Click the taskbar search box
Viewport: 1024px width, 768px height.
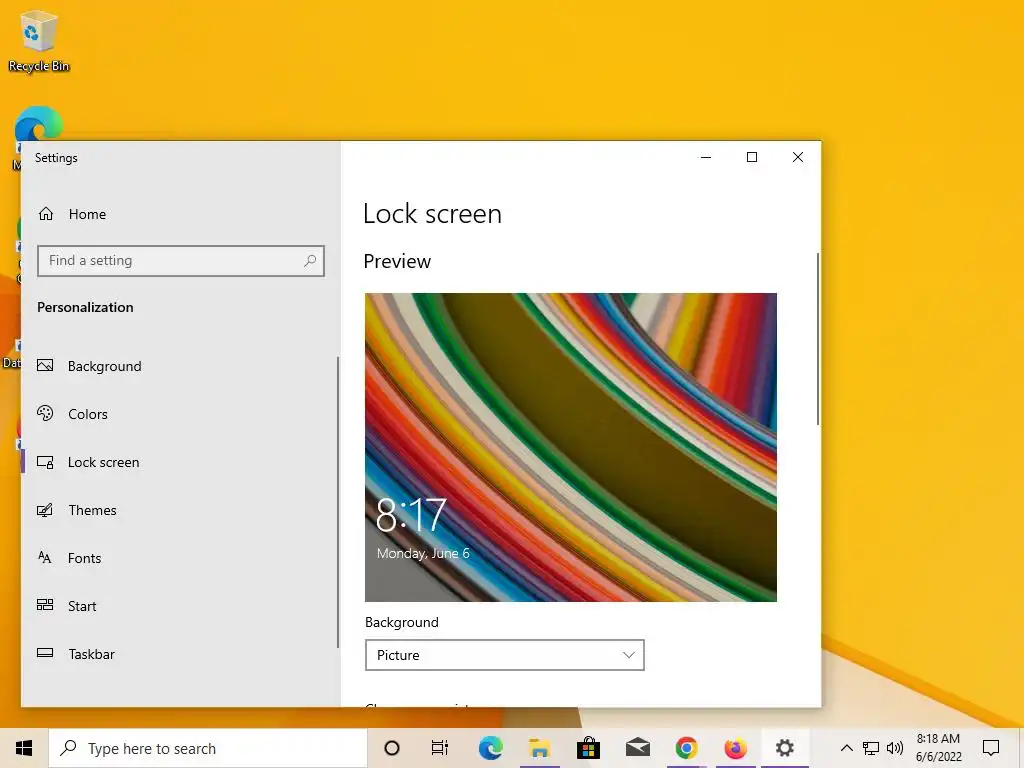coord(208,748)
